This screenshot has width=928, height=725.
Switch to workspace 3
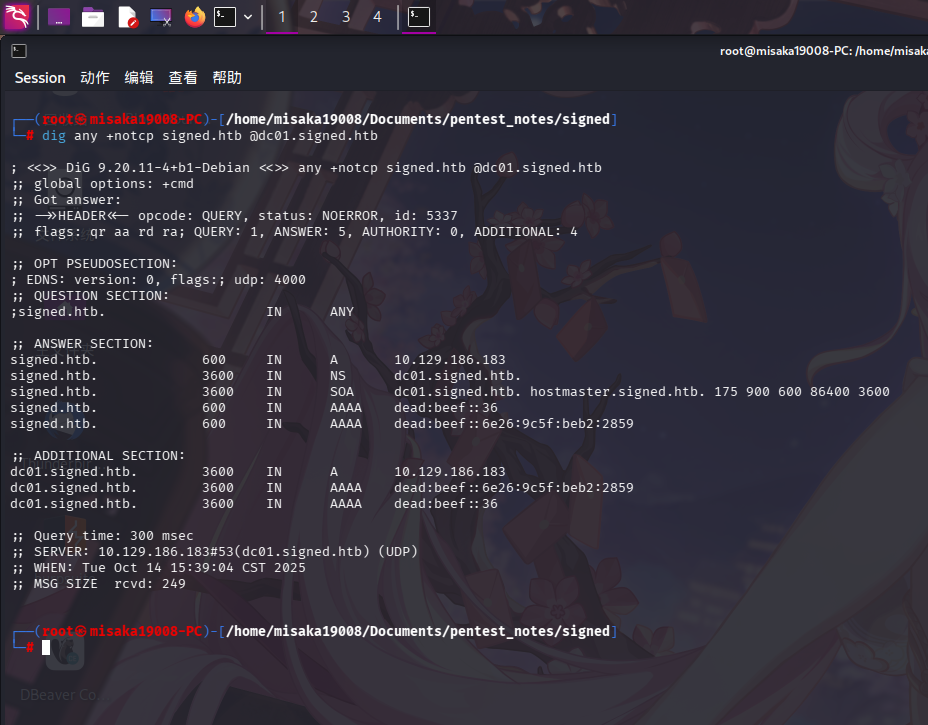[346, 17]
